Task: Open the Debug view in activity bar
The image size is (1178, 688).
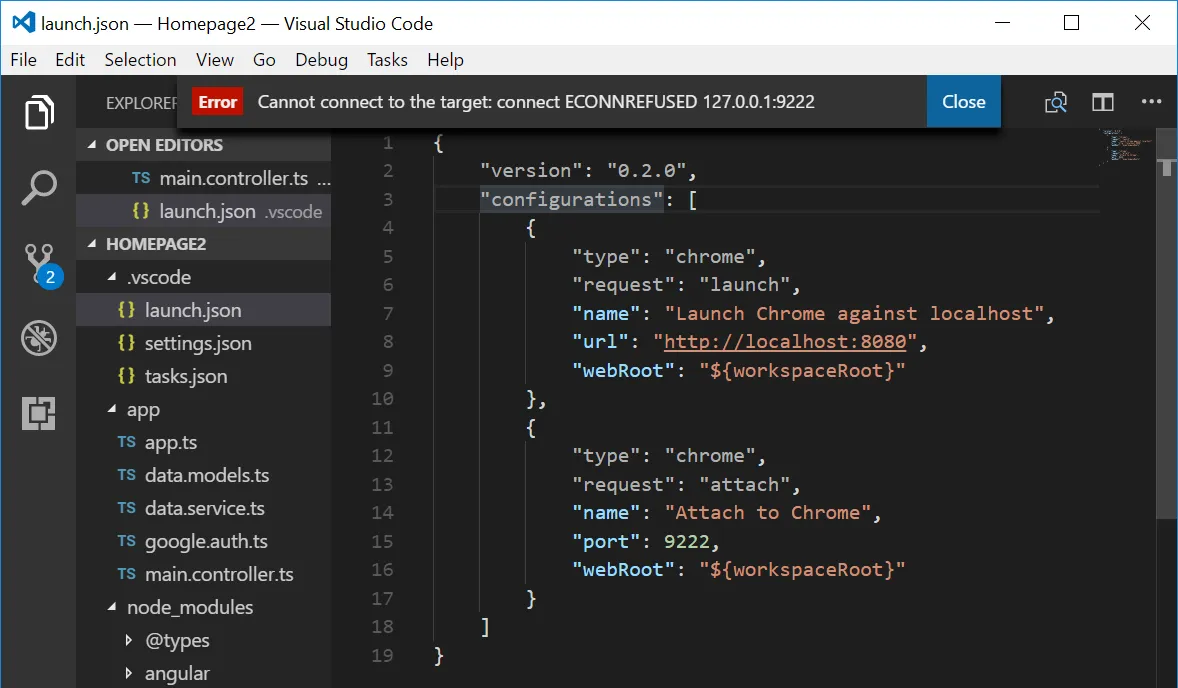Action: point(39,338)
